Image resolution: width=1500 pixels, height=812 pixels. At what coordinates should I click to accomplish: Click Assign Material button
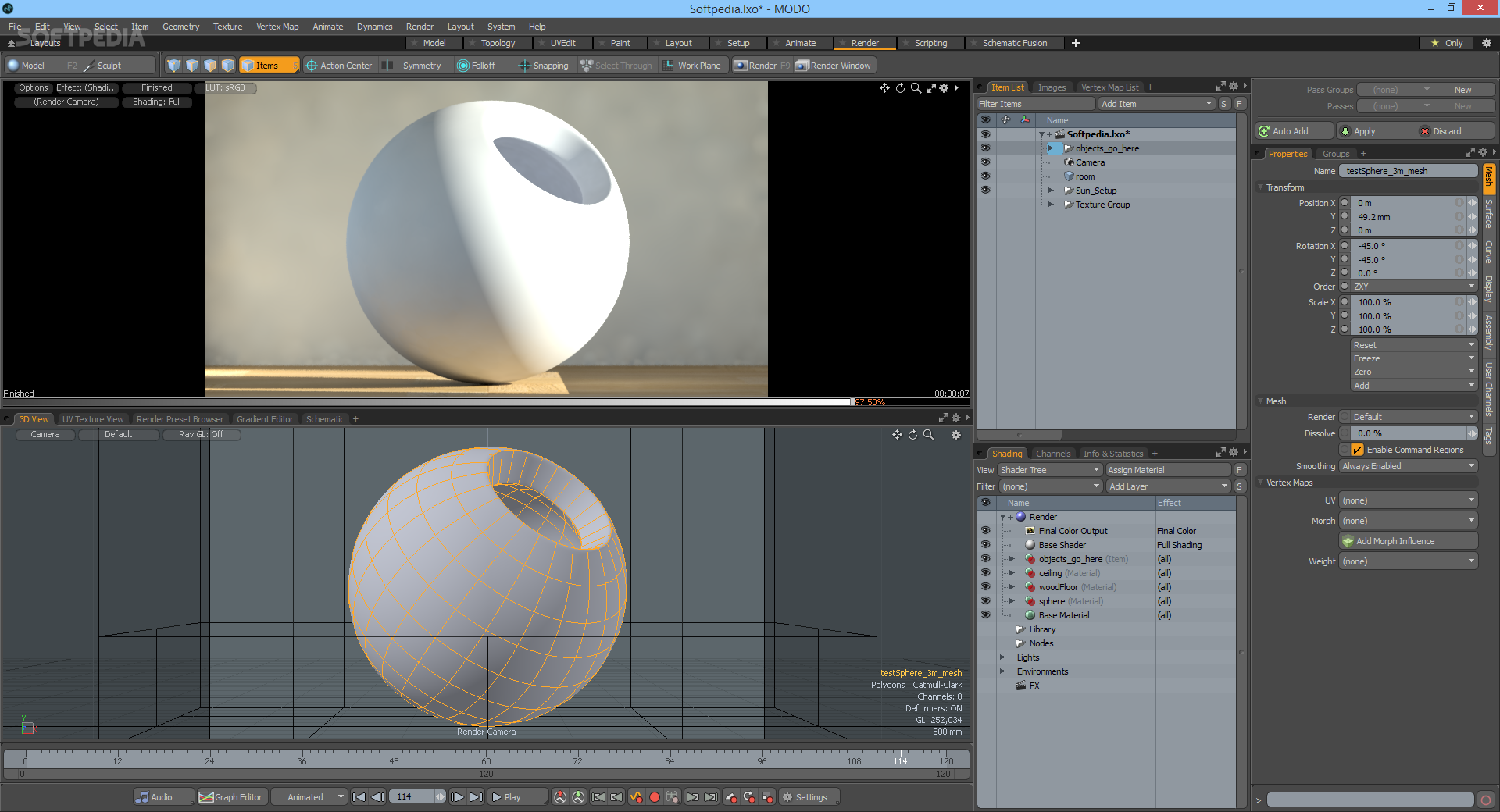[1168, 470]
